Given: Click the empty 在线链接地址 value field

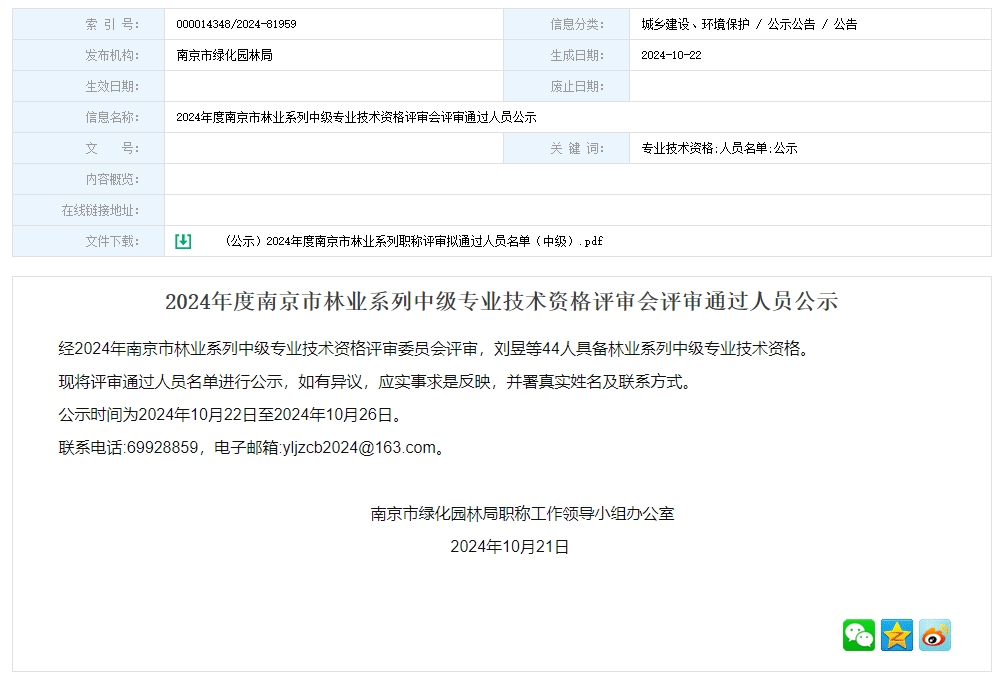Looking at the screenshot, I should pos(577,210).
